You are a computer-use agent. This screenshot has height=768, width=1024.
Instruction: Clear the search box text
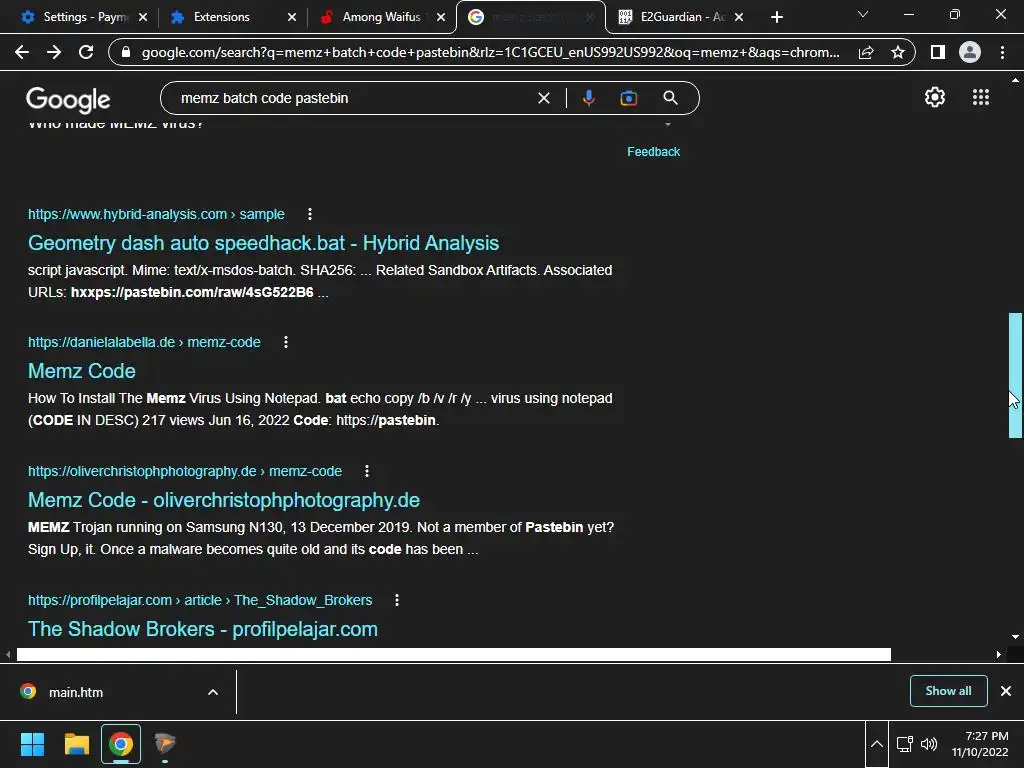(x=543, y=98)
